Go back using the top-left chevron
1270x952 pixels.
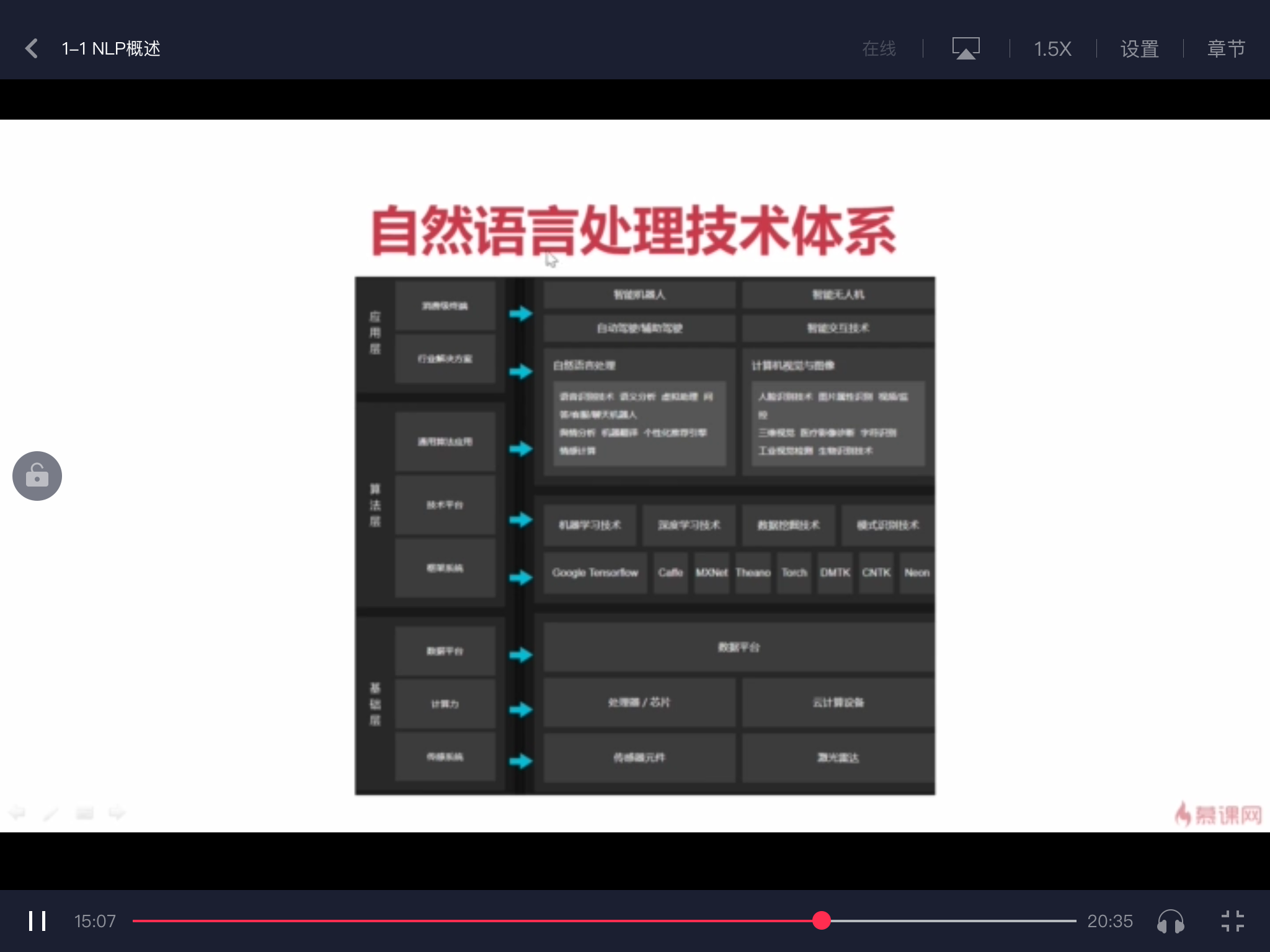[x=32, y=48]
